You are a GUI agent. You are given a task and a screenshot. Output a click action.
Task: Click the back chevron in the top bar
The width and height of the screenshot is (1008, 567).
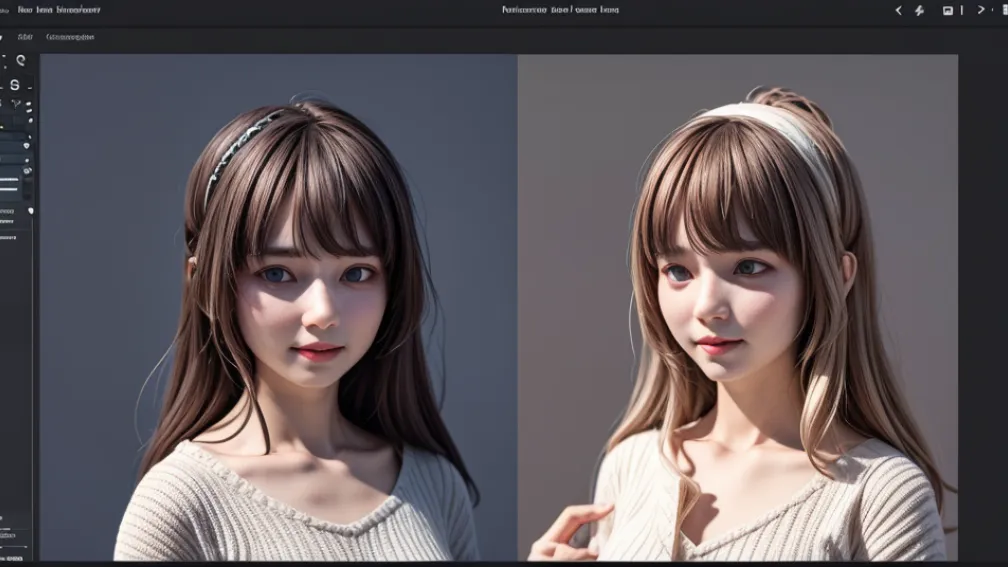898,10
